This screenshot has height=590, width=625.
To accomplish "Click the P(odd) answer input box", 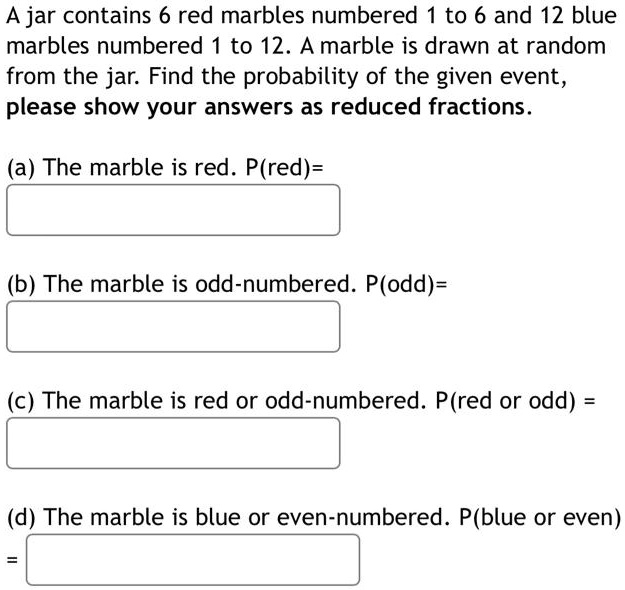I will [x=173, y=326].
